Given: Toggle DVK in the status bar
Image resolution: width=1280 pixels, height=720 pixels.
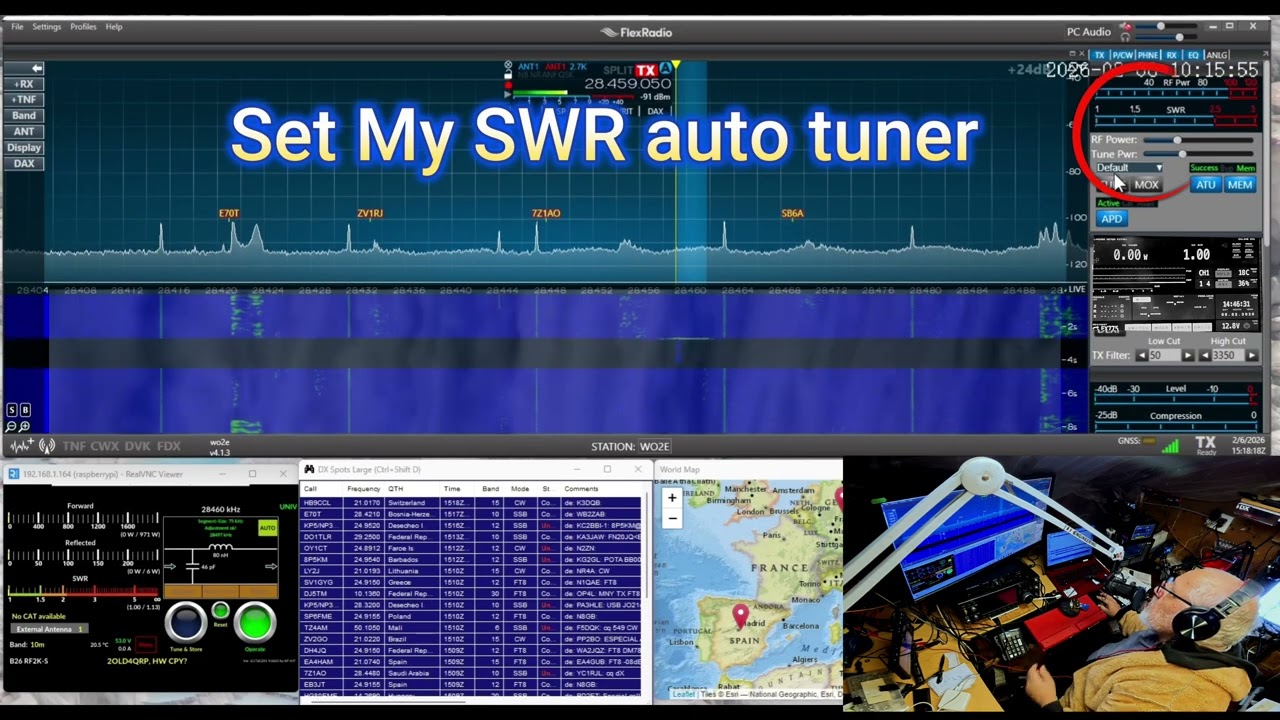Looking at the screenshot, I should (x=138, y=446).
